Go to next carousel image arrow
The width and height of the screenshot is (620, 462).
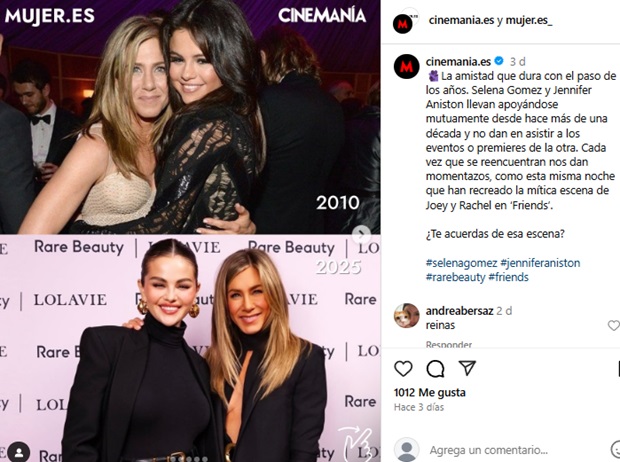click(361, 234)
